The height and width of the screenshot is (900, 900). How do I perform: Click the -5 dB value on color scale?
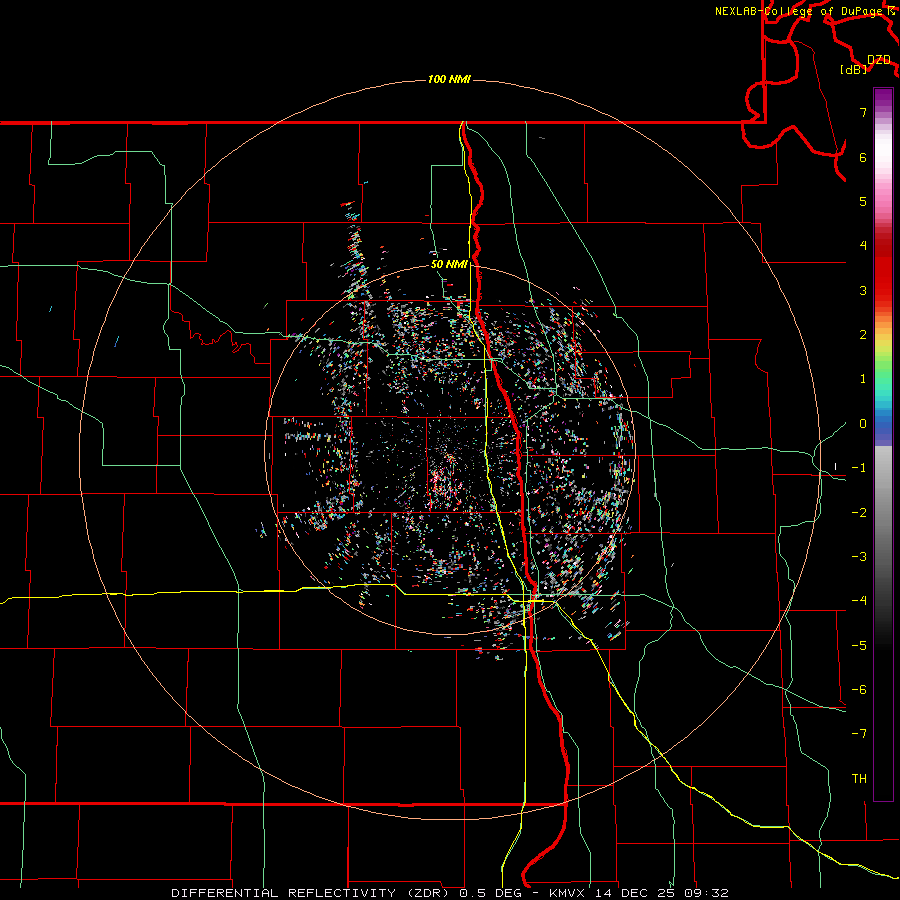[859, 645]
